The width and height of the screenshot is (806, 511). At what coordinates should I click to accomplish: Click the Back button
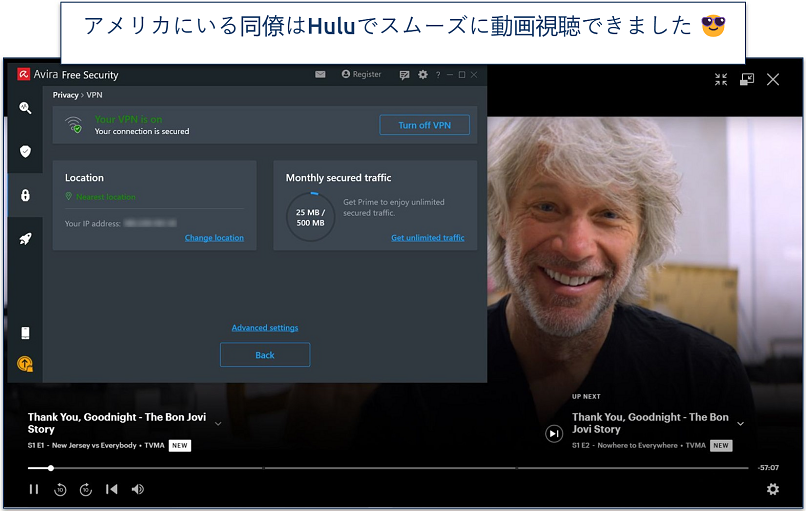click(x=265, y=355)
